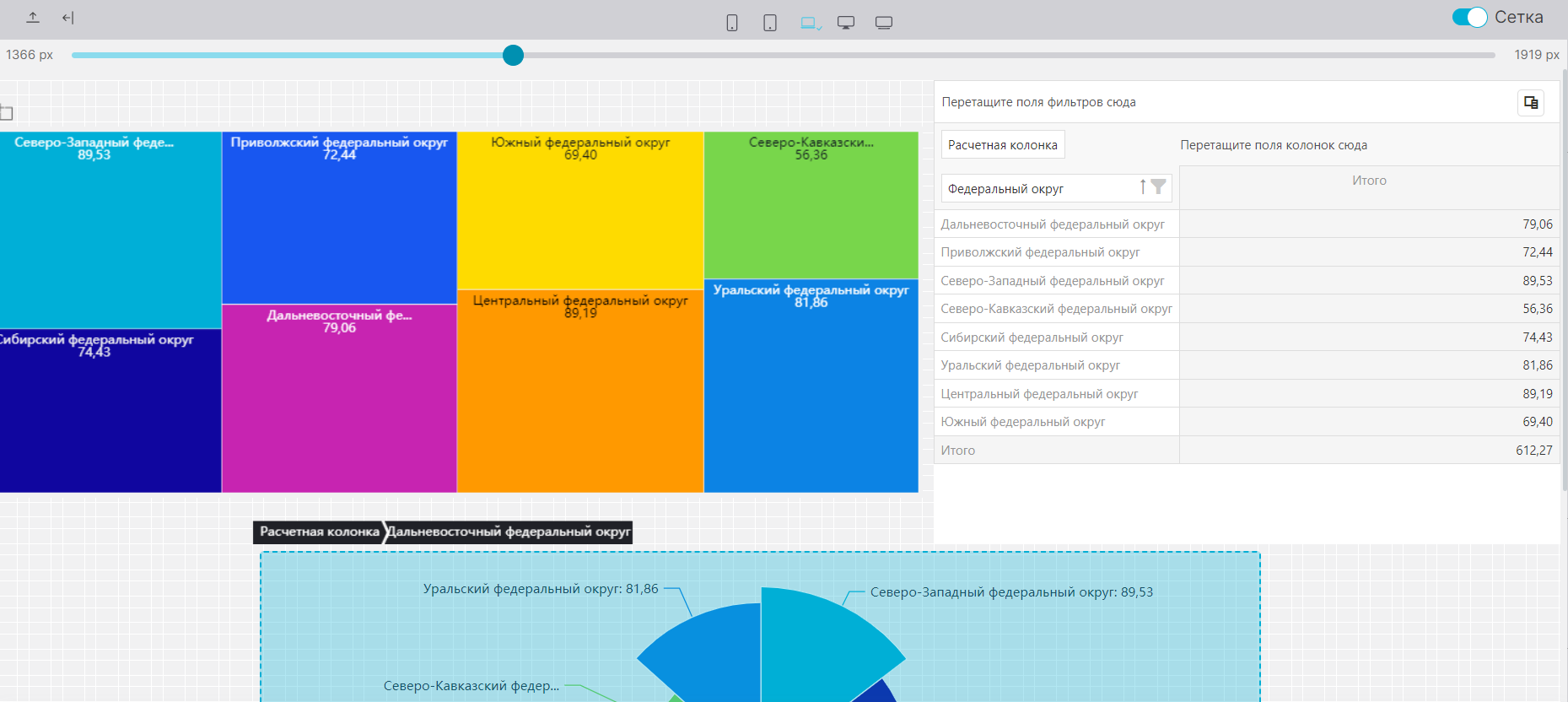Select the desktop monitor viewport icon

tap(846, 23)
